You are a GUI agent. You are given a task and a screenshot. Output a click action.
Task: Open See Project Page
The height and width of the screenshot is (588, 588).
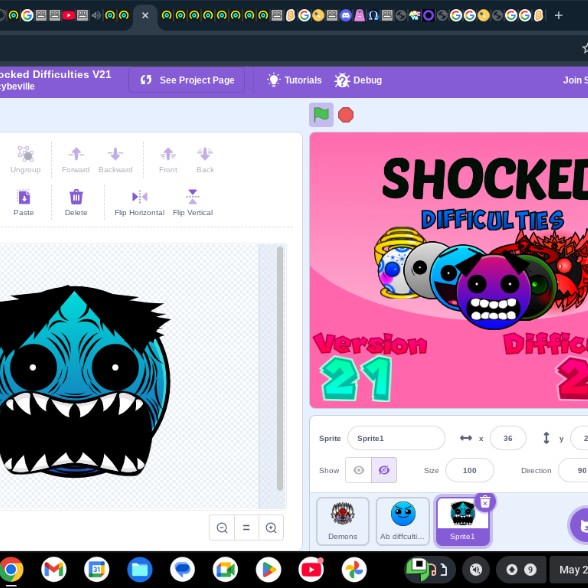[x=187, y=80]
